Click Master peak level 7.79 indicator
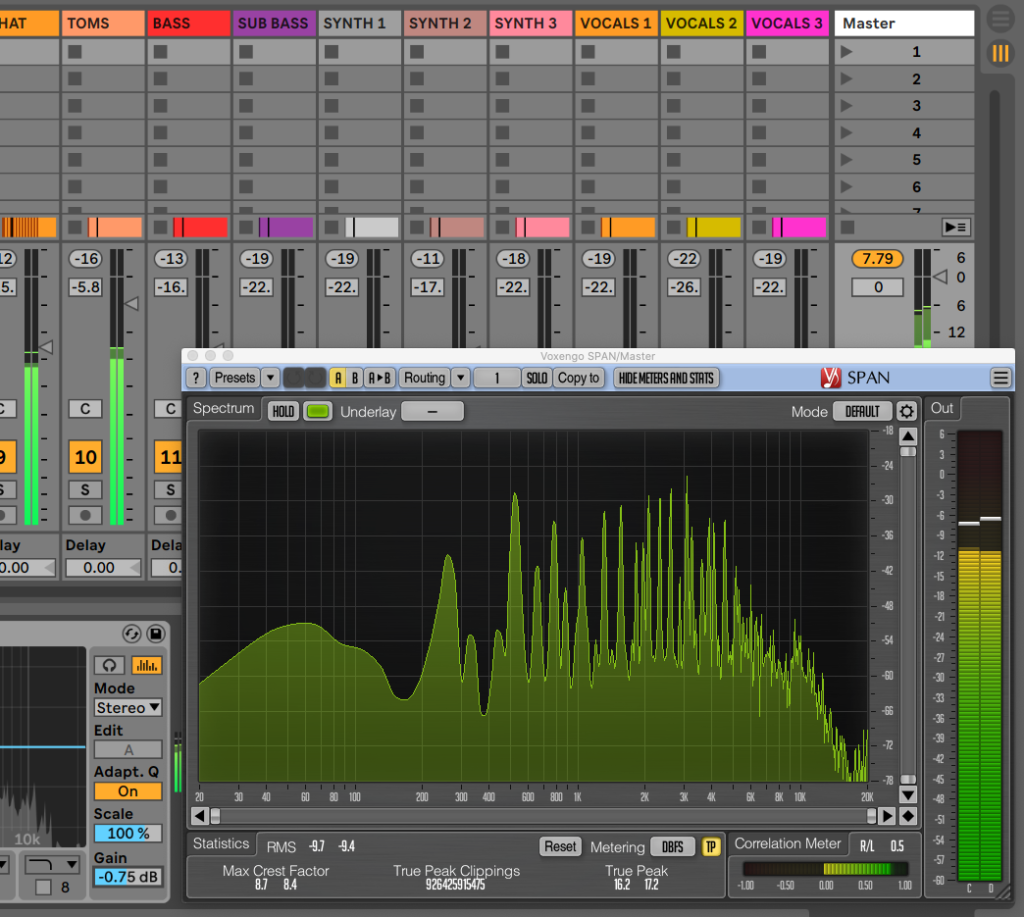This screenshot has height=917, width=1024. point(877,259)
